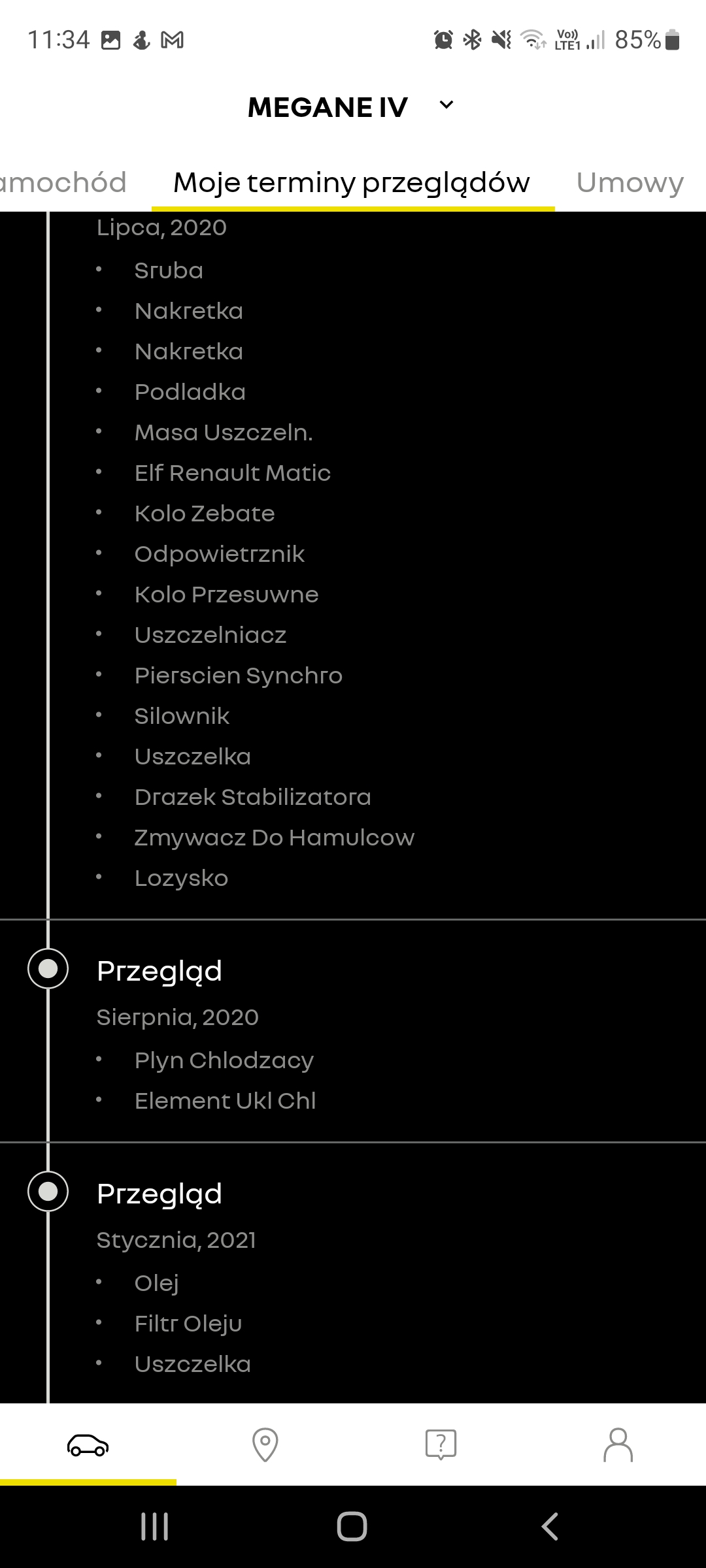This screenshot has height=1568, width=706.
Task: Open the help question mark icon
Action: click(x=441, y=1445)
